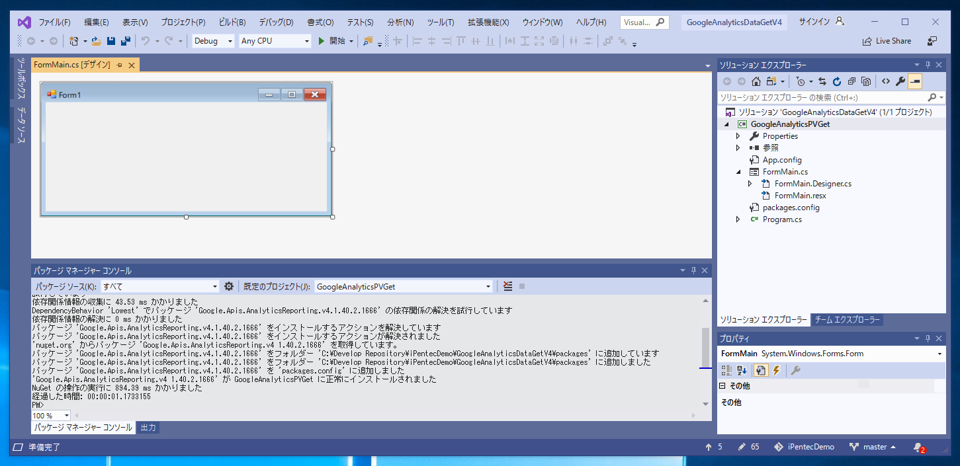
Task: Click the notifications bell in status bar
Action: [918, 447]
